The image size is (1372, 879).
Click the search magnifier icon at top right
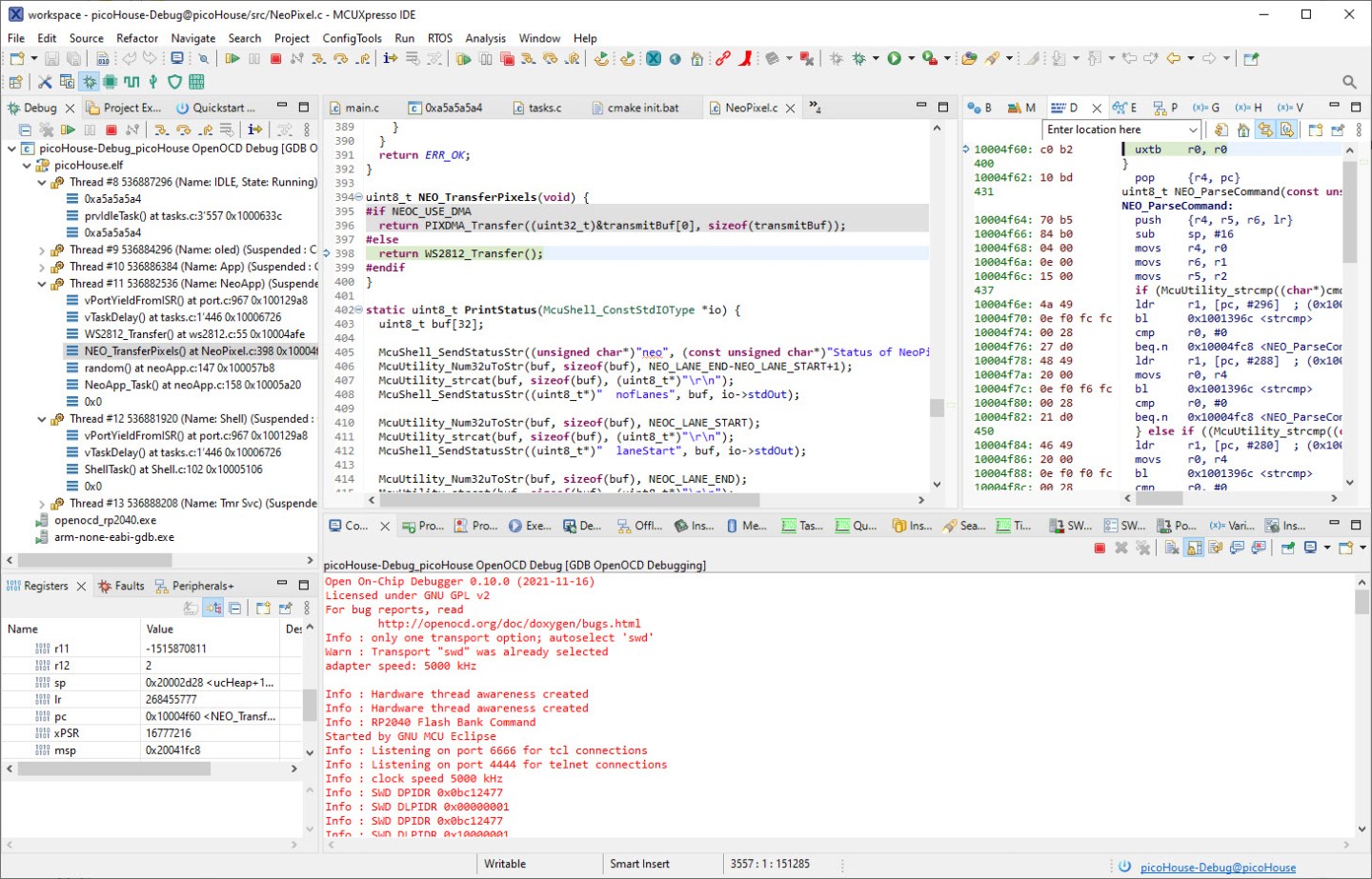pyautogui.click(x=1349, y=83)
